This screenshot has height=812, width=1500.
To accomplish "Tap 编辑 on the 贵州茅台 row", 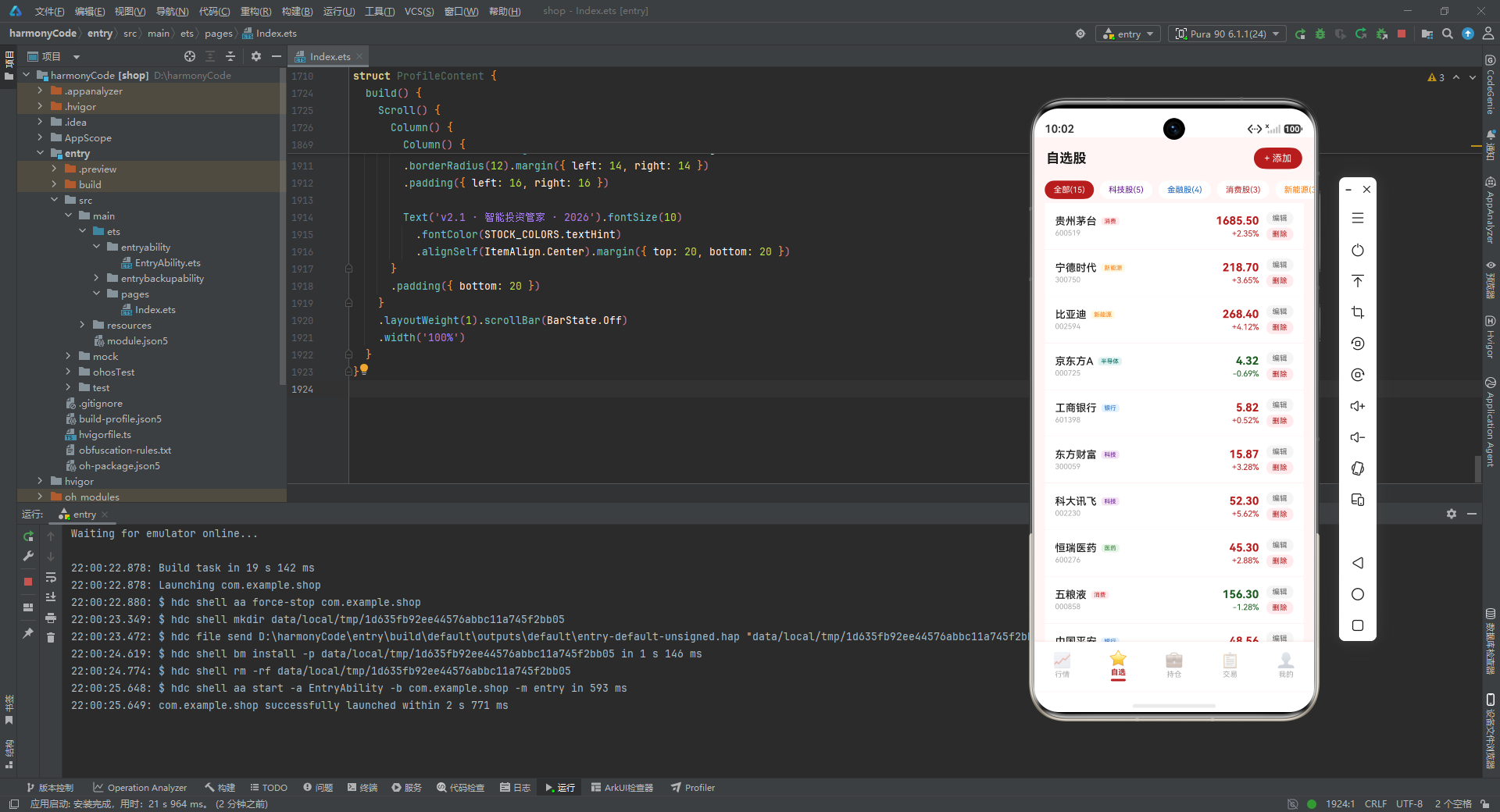I will click(x=1280, y=218).
